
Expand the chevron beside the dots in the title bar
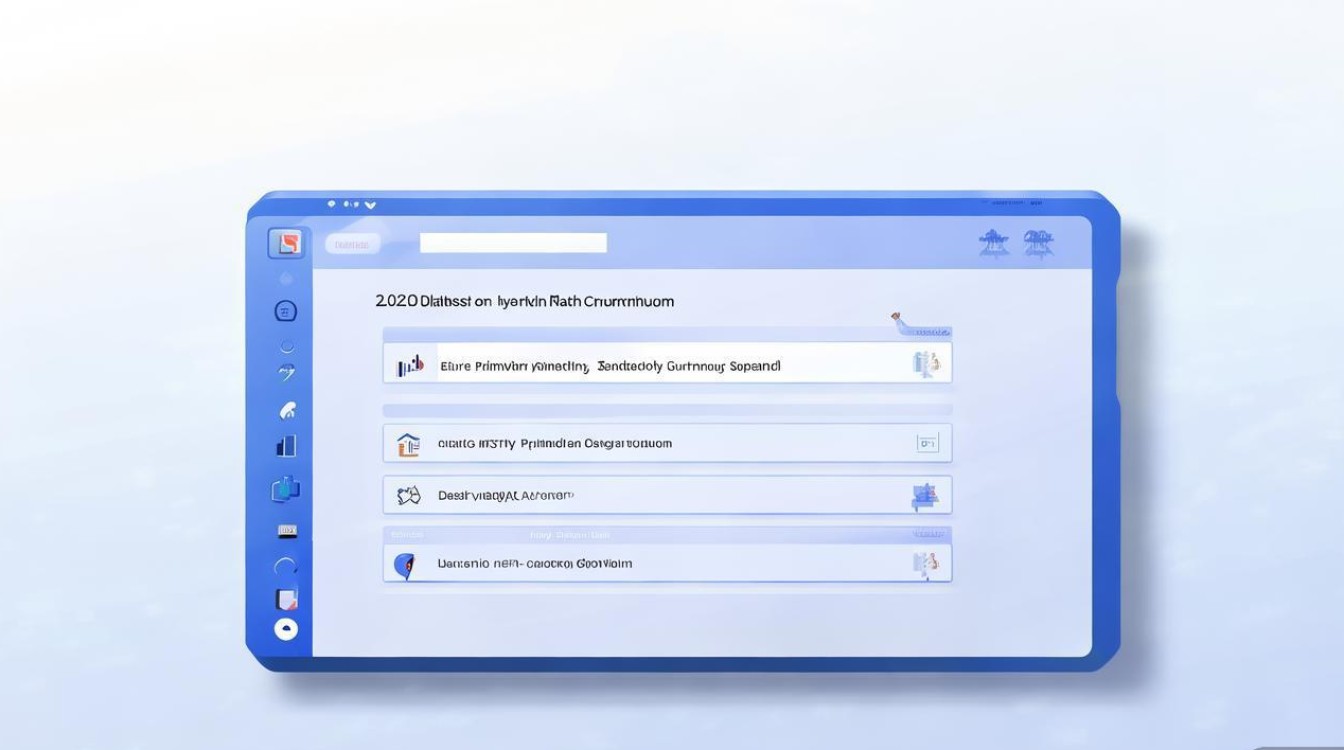(x=370, y=205)
